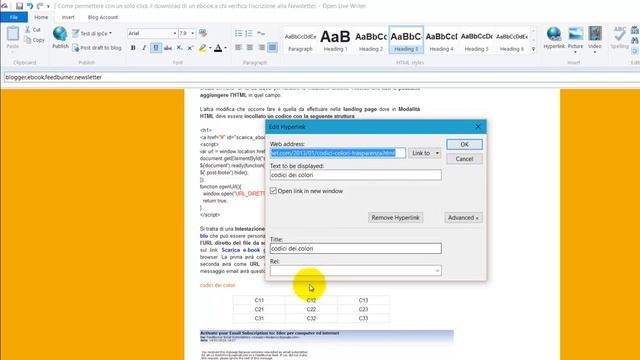
Task: Apply the Heading 3 style
Action: tap(406, 40)
